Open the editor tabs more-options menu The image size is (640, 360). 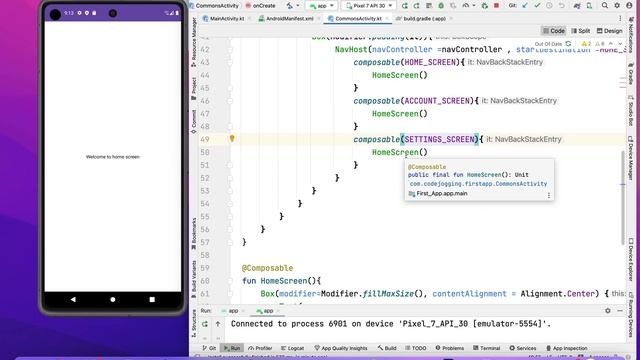pyautogui.click(x=620, y=18)
